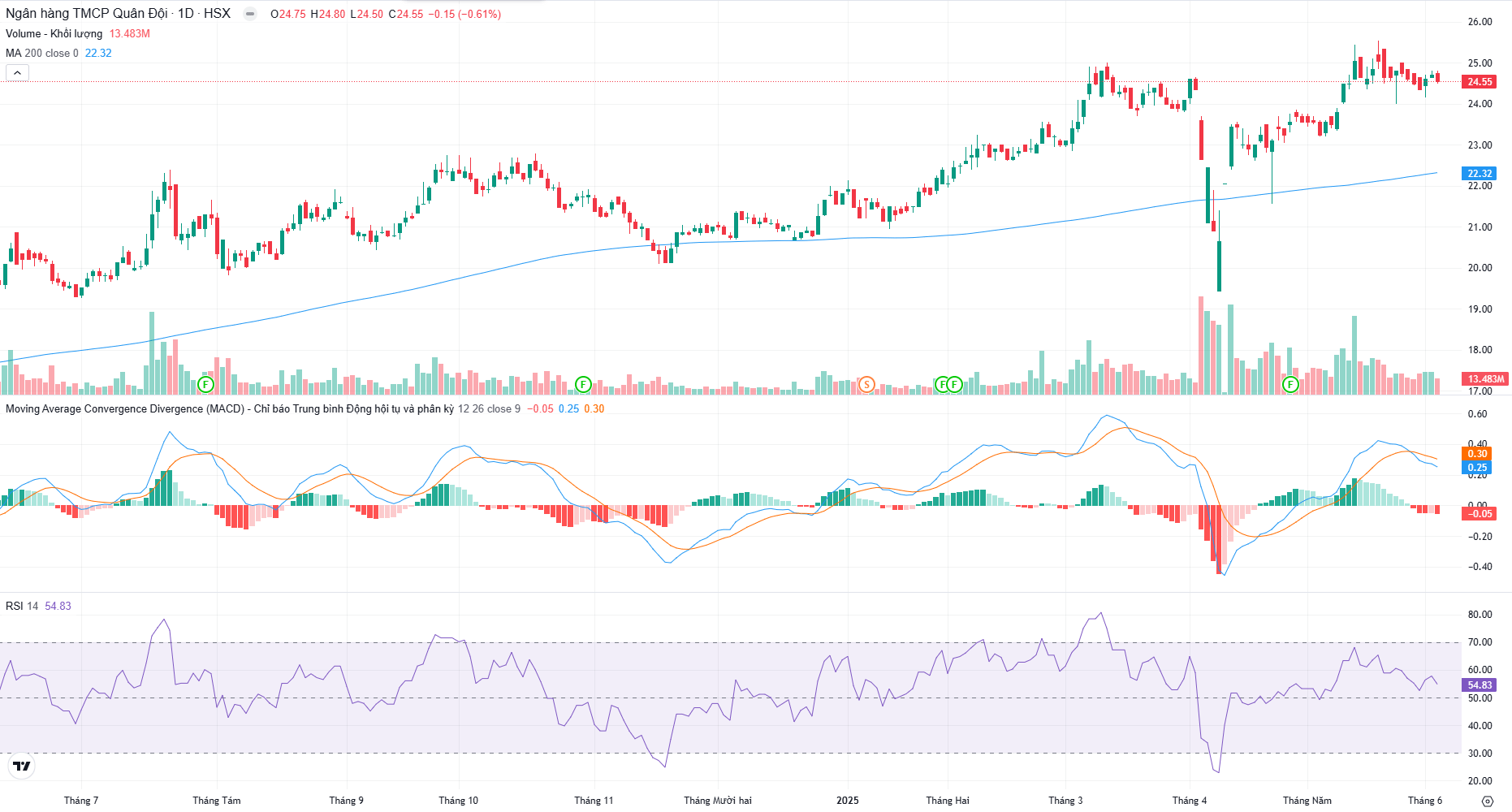Click the Tháng 11 time axis label

pyautogui.click(x=594, y=801)
